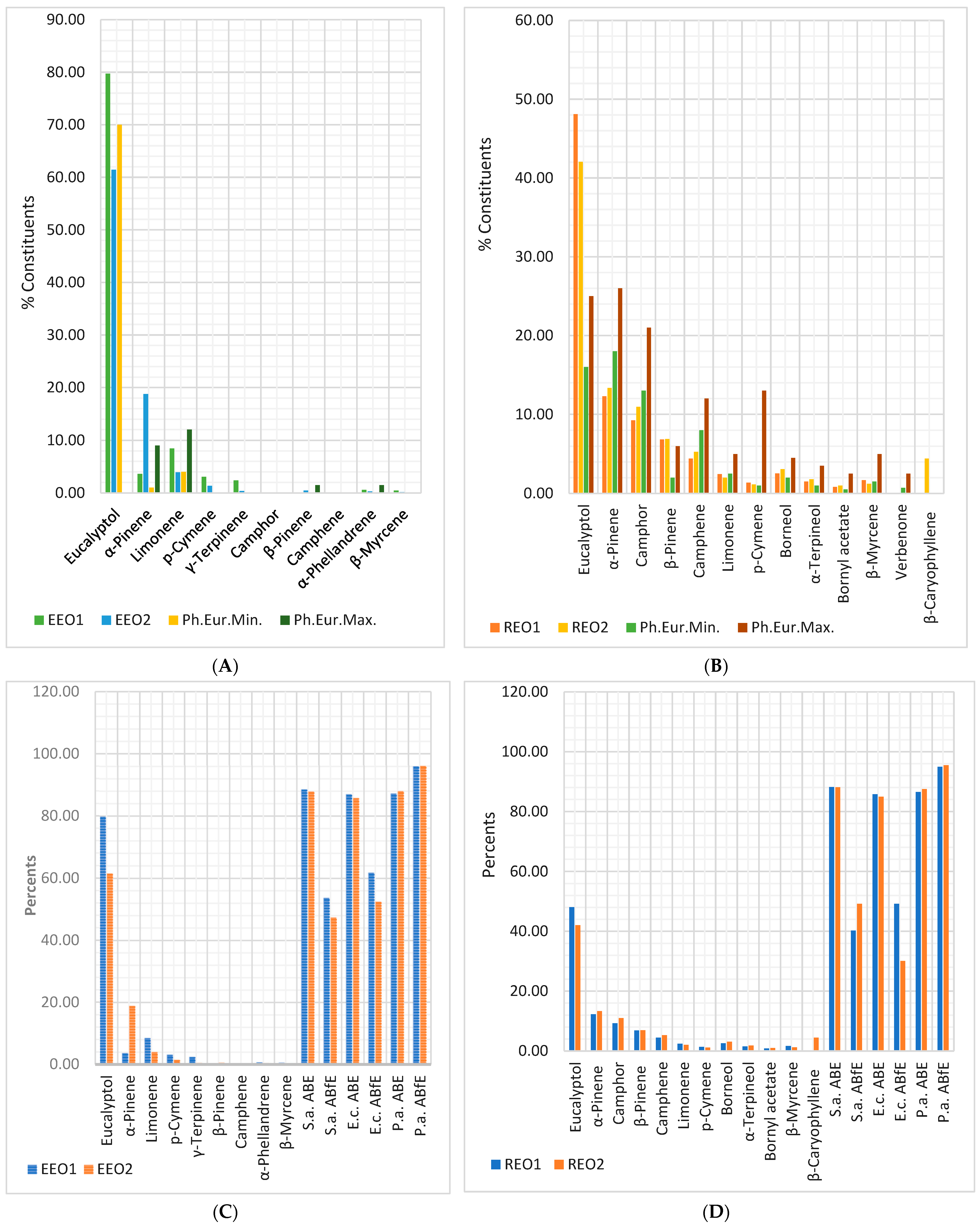Click the yellow β-Caryophyllene bar in chart B
The height and width of the screenshot is (1229, 980).
coord(926,475)
